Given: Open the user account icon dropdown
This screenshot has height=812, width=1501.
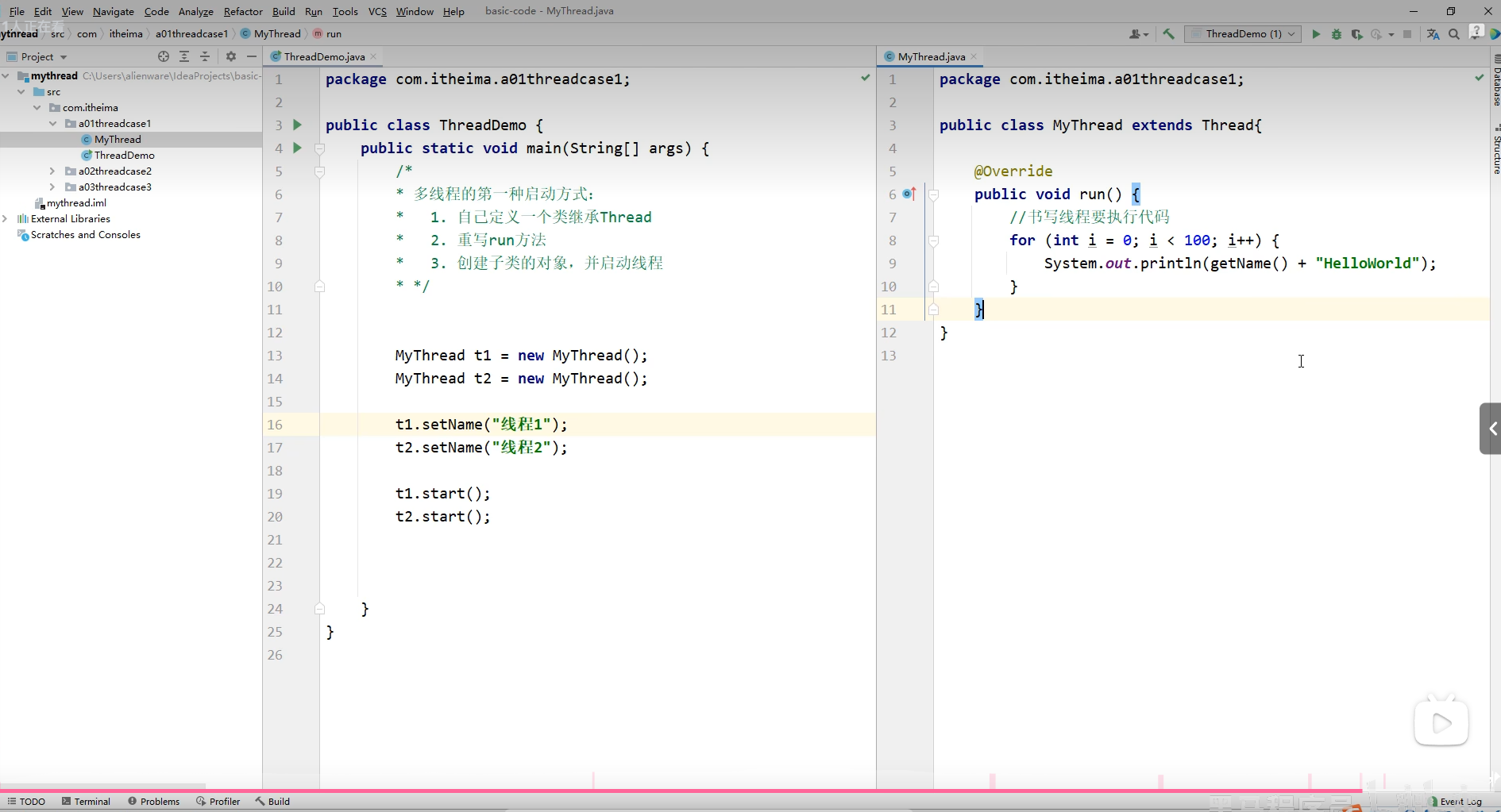Looking at the screenshot, I should pyautogui.click(x=1139, y=34).
